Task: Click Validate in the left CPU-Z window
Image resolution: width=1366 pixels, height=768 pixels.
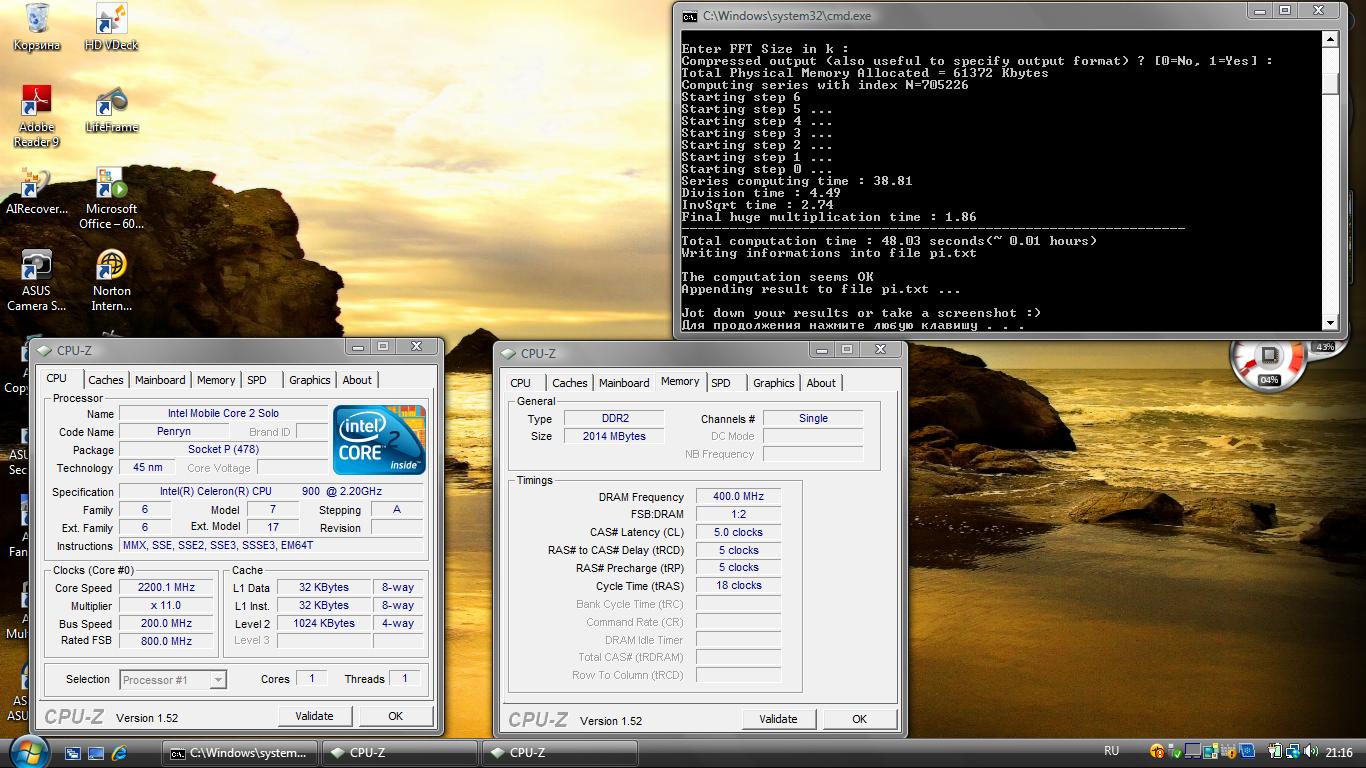Action: (x=314, y=716)
